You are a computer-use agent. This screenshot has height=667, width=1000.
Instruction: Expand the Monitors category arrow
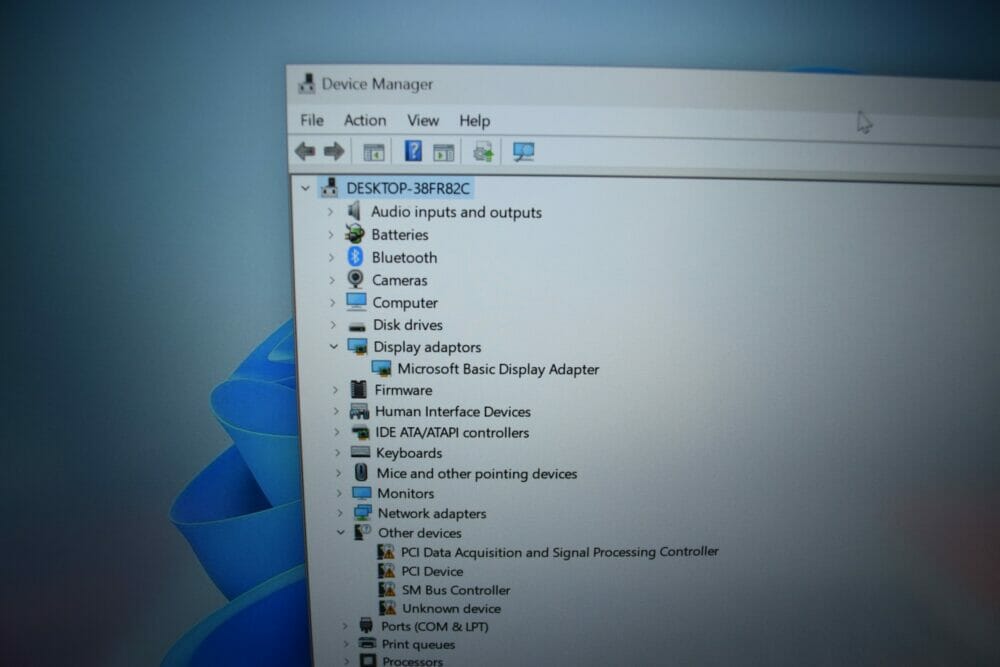pos(339,493)
